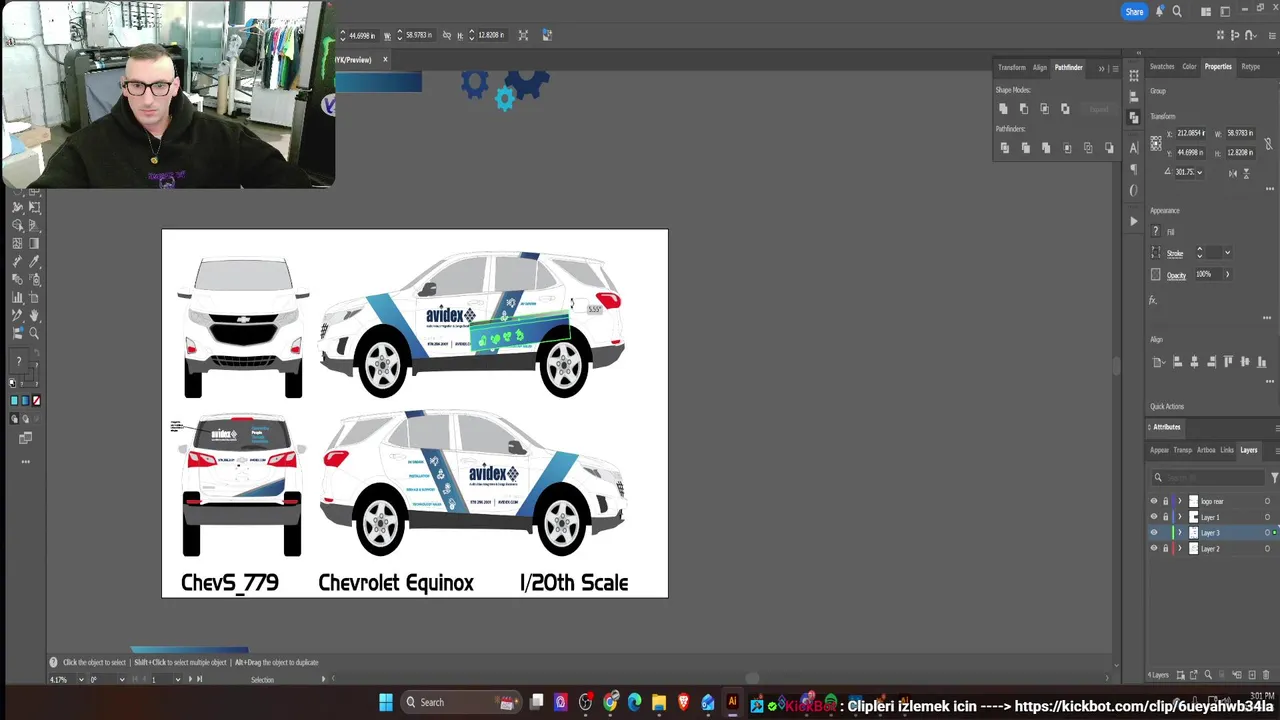The height and width of the screenshot is (720, 1280).
Task: Toggle visibility of Layer 2
Action: tap(1154, 549)
